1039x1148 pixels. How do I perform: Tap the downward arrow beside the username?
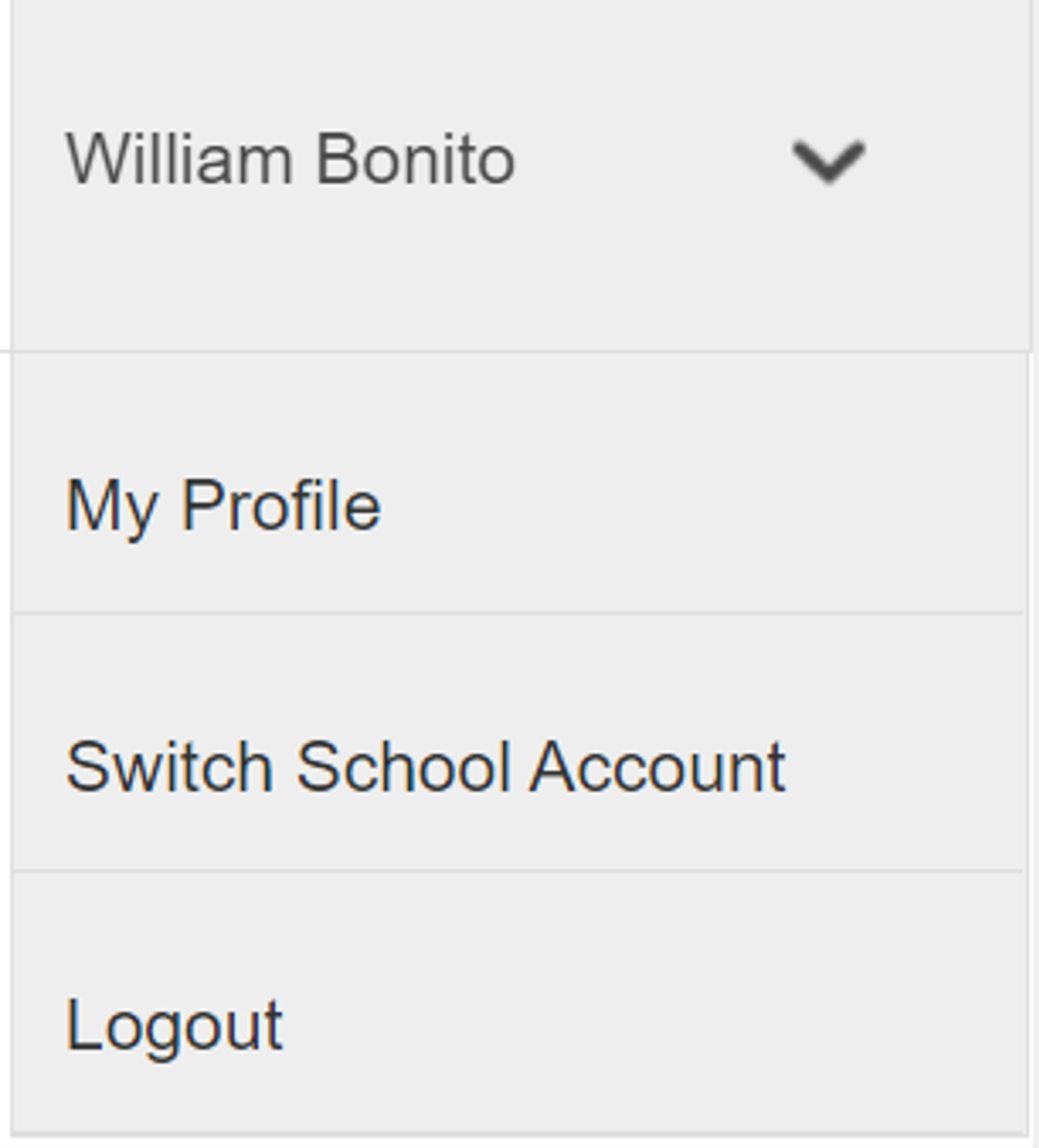click(828, 161)
